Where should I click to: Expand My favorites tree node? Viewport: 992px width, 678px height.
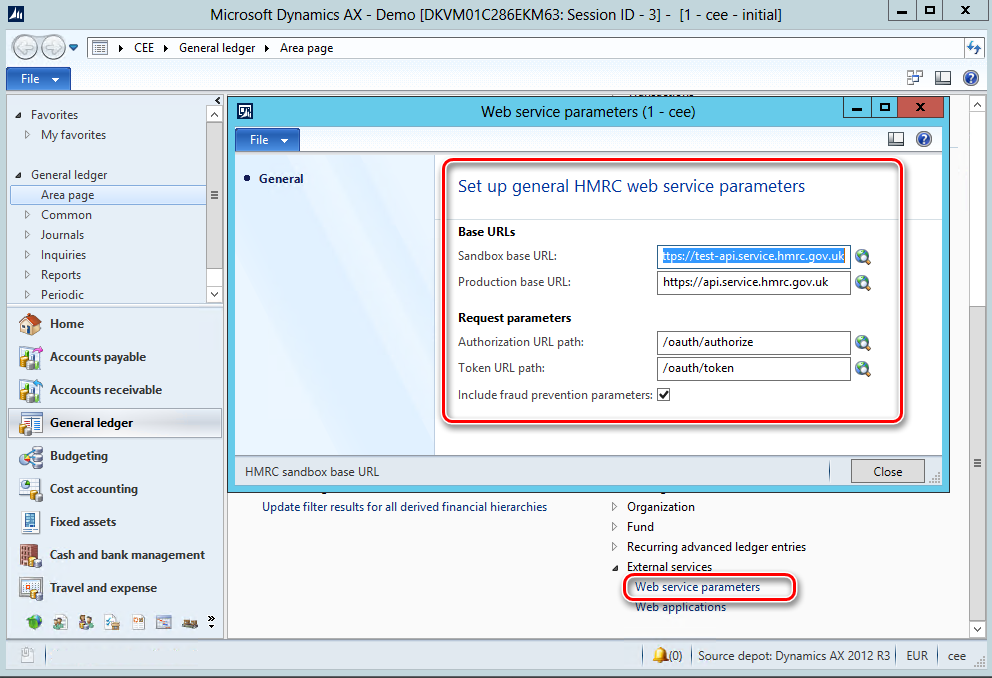click(x=27, y=135)
